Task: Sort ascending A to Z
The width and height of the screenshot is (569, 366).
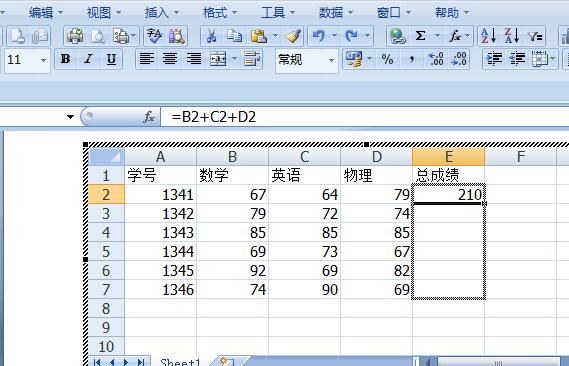Action: click(488, 36)
